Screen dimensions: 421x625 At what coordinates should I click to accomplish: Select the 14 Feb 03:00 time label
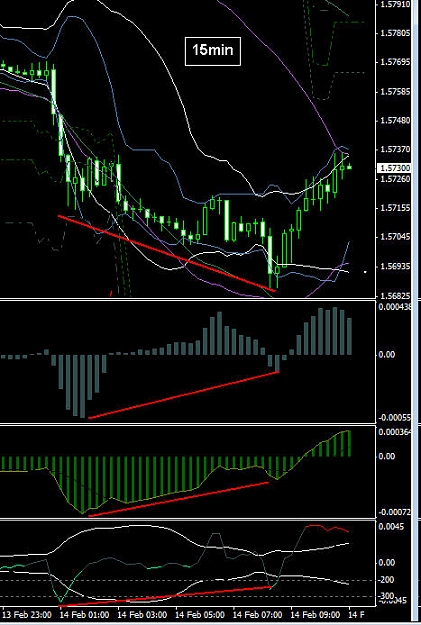(142, 614)
